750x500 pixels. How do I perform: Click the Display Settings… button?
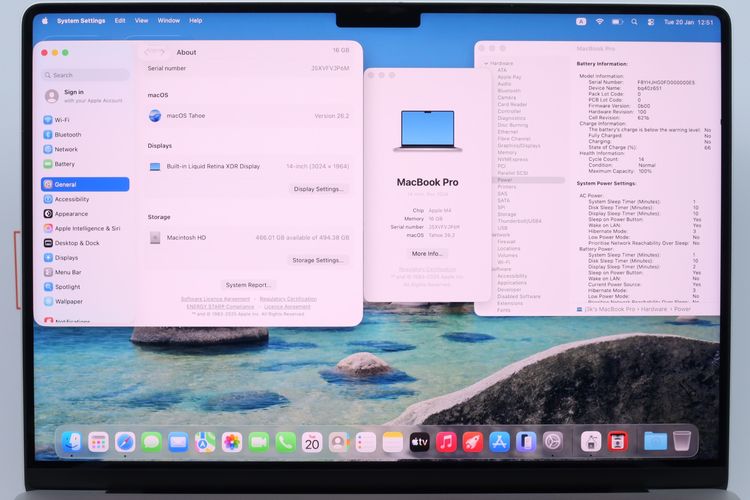click(319, 189)
